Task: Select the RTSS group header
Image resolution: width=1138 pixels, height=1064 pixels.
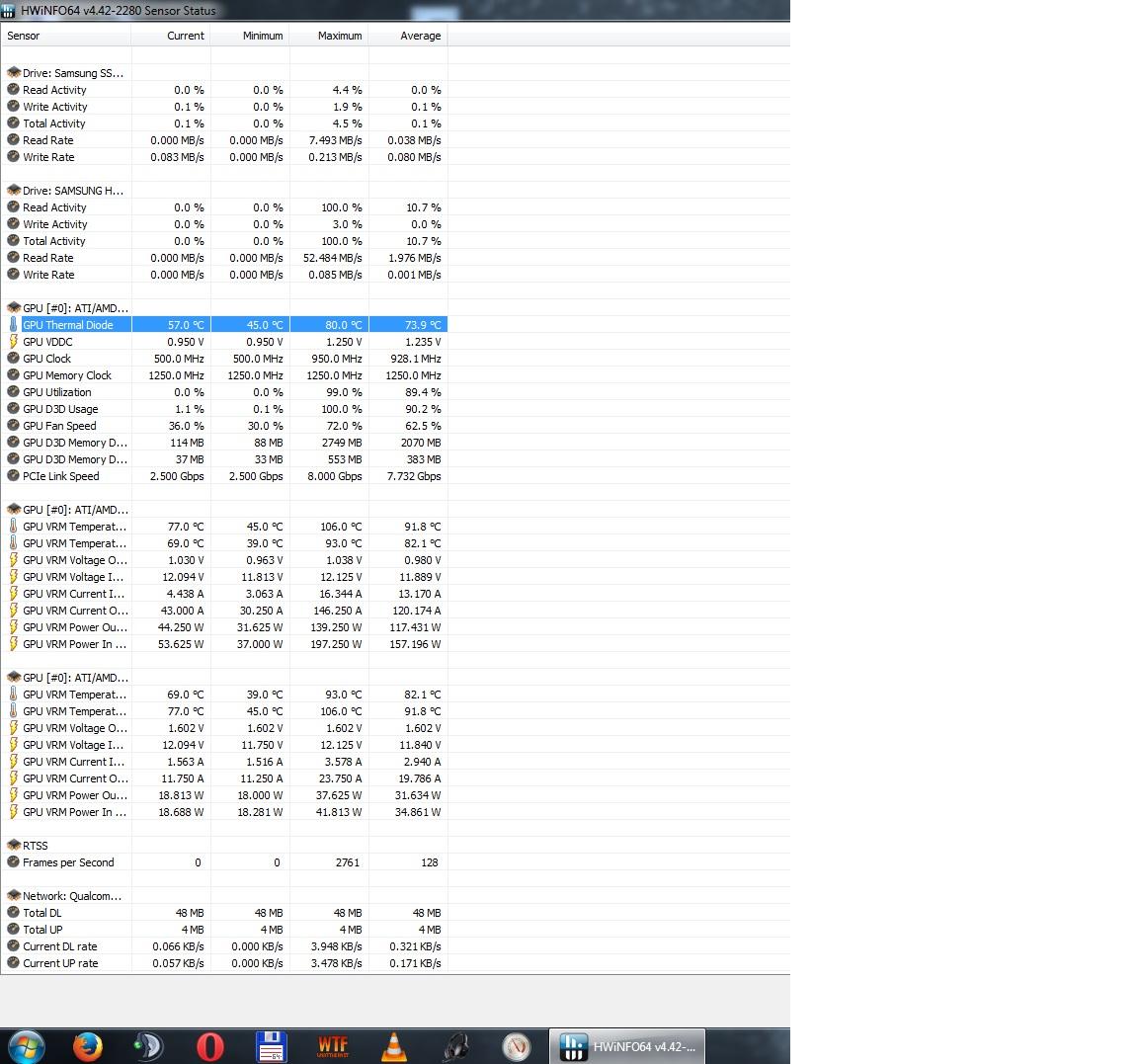Action: (x=35, y=845)
